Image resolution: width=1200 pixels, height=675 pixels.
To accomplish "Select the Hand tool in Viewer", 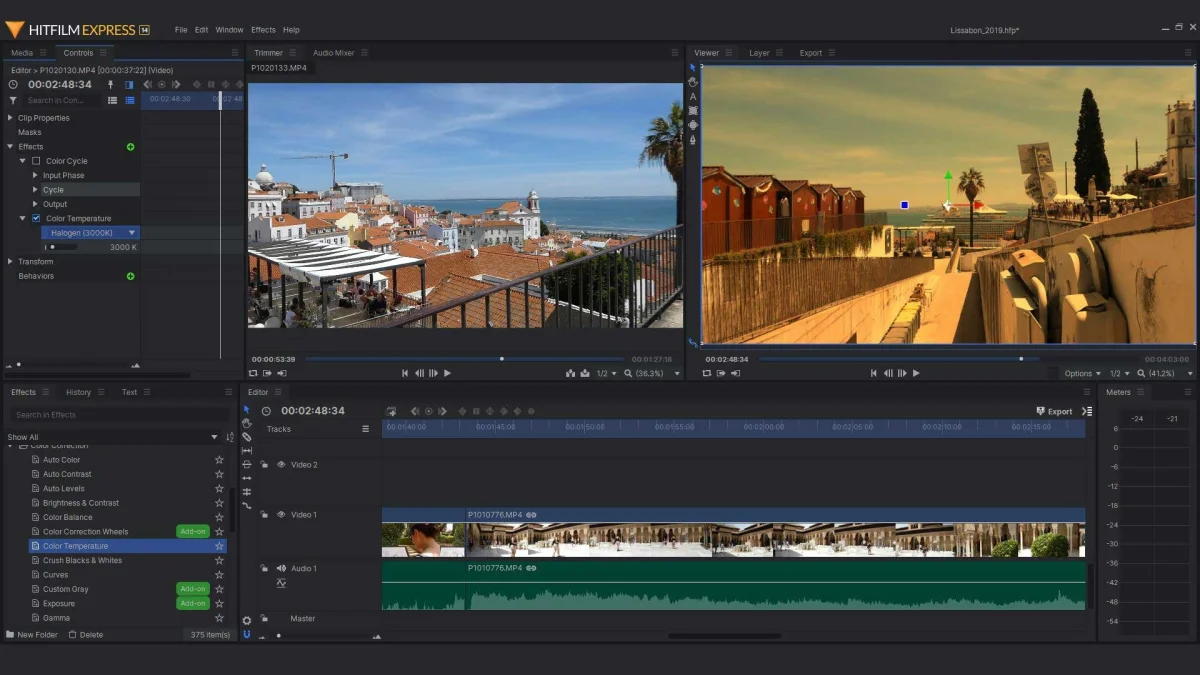I will (x=693, y=82).
